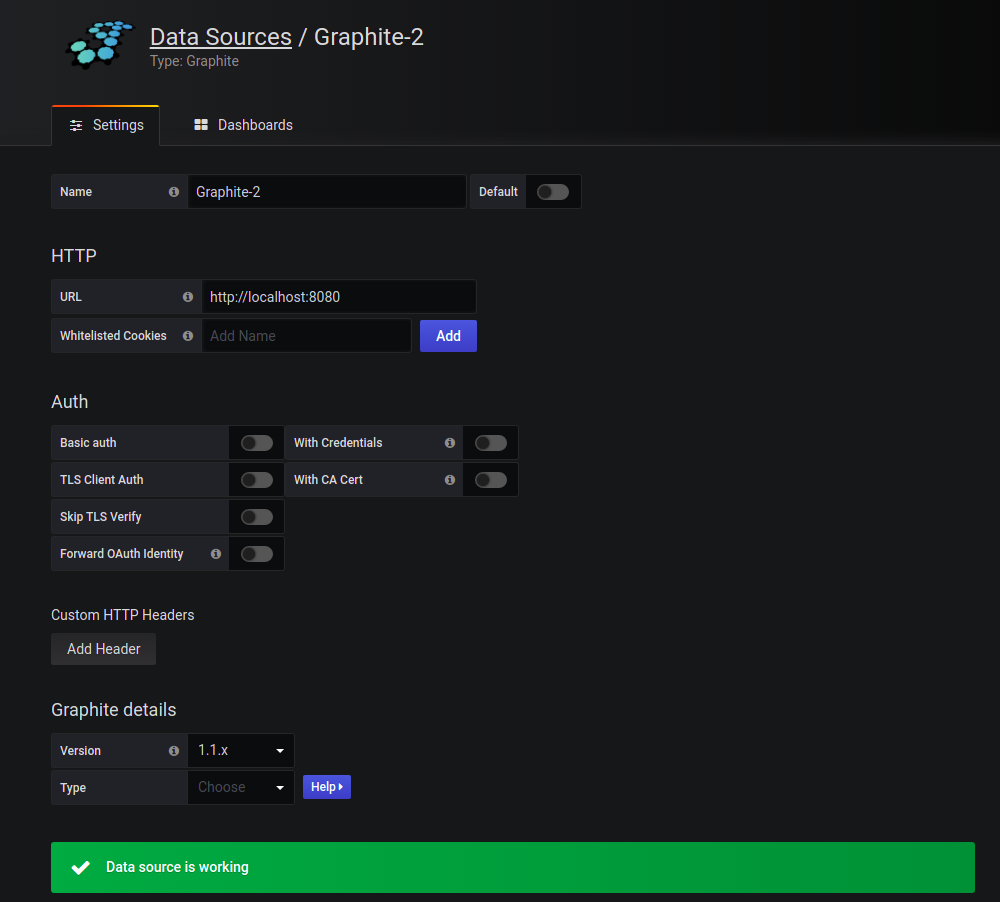Click the blue Add cookie button
The height and width of the screenshot is (902, 1000).
point(448,336)
